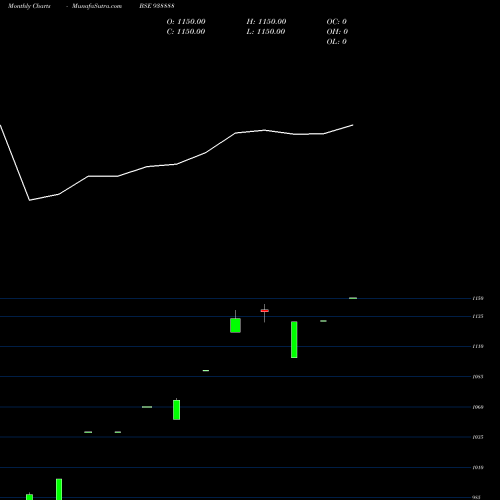The height and width of the screenshot is (500, 500).
Task: Click the high value 'H: 1150.00'
Action: 266,22
